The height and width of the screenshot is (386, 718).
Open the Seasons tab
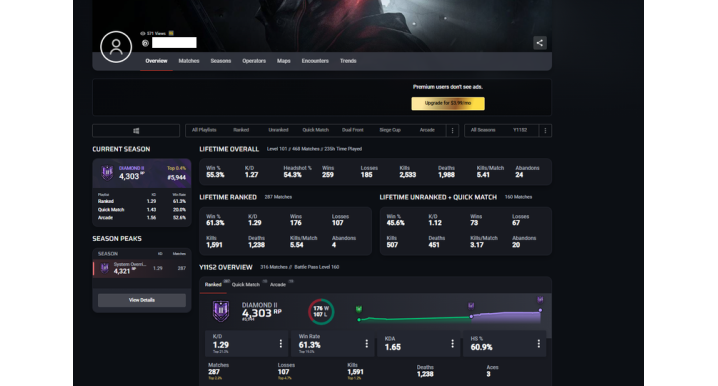[x=221, y=61]
